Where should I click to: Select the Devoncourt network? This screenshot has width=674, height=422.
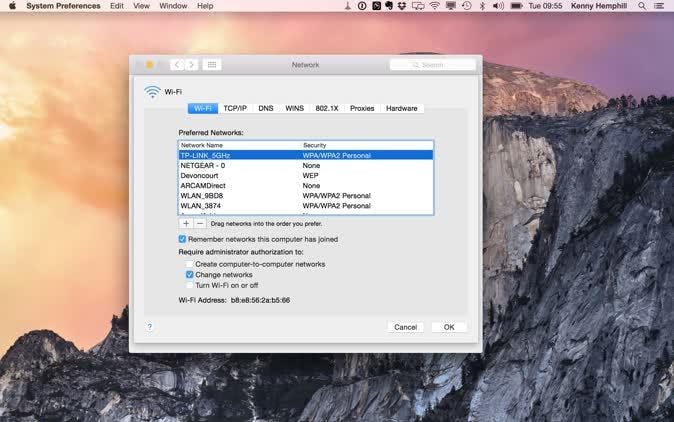point(306,176)
